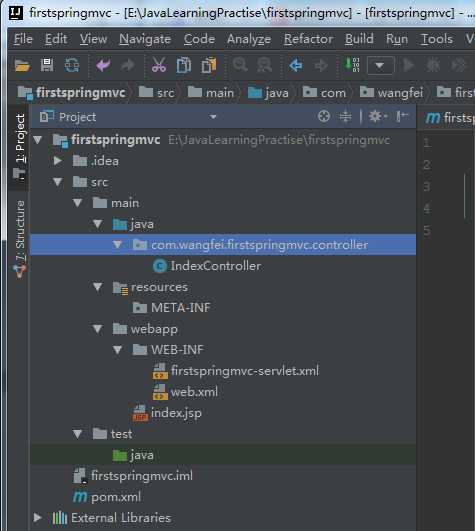Viewport: 475px width, 531px height.
Task: Click java breadcrumb in navigation bar
Action: coord(268,92)
